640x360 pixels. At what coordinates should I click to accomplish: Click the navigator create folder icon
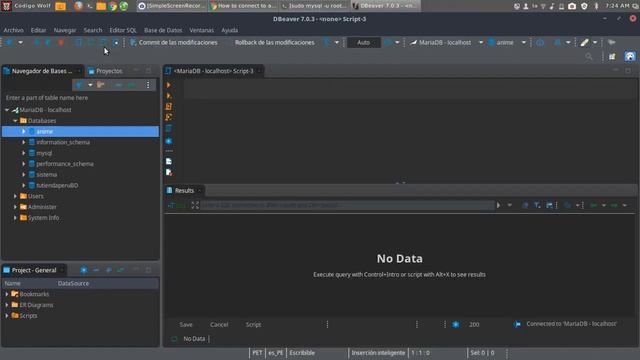coord(101,85)
